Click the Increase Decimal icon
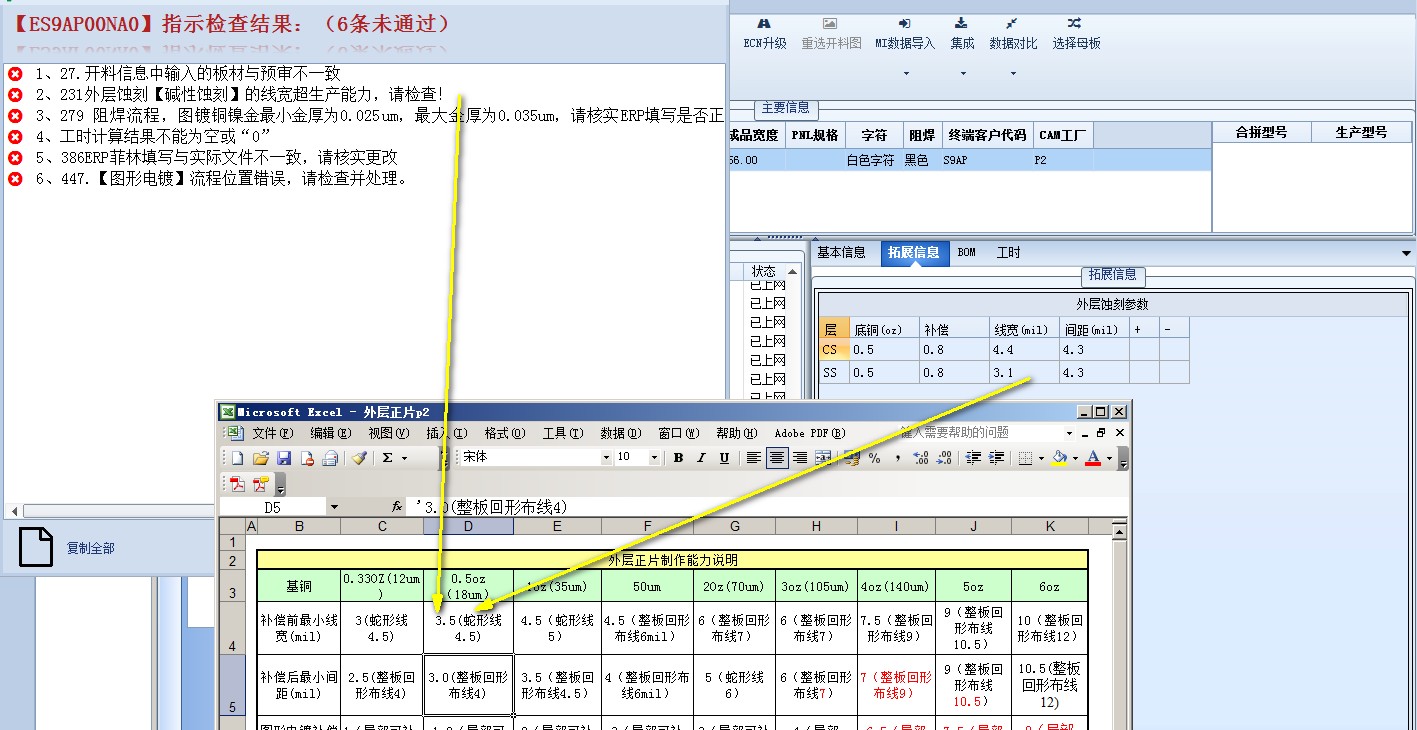1417x730 pixels. (x=921, y=458)
